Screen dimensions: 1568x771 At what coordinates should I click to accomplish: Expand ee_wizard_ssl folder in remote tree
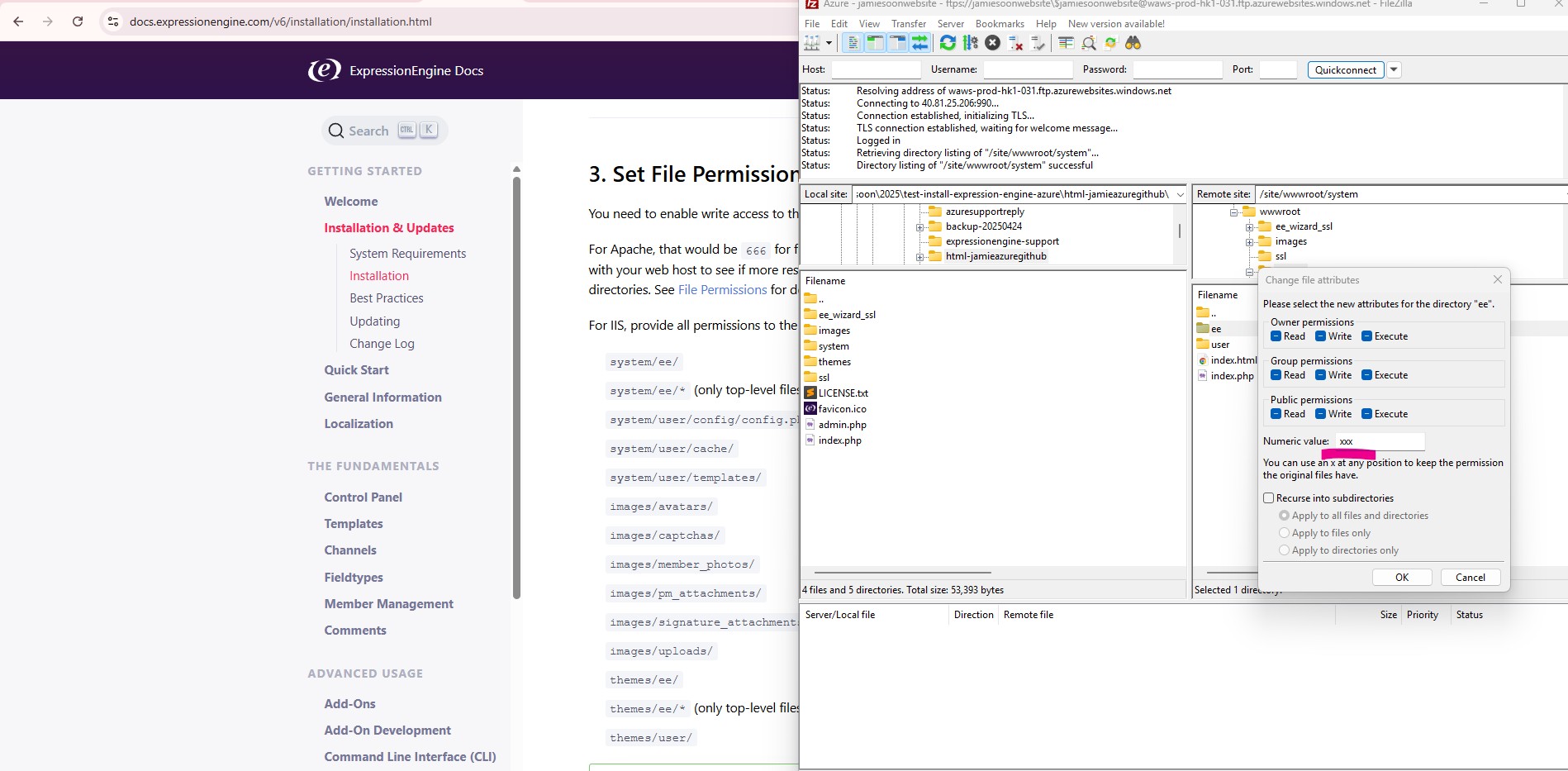click(1250, 227)
